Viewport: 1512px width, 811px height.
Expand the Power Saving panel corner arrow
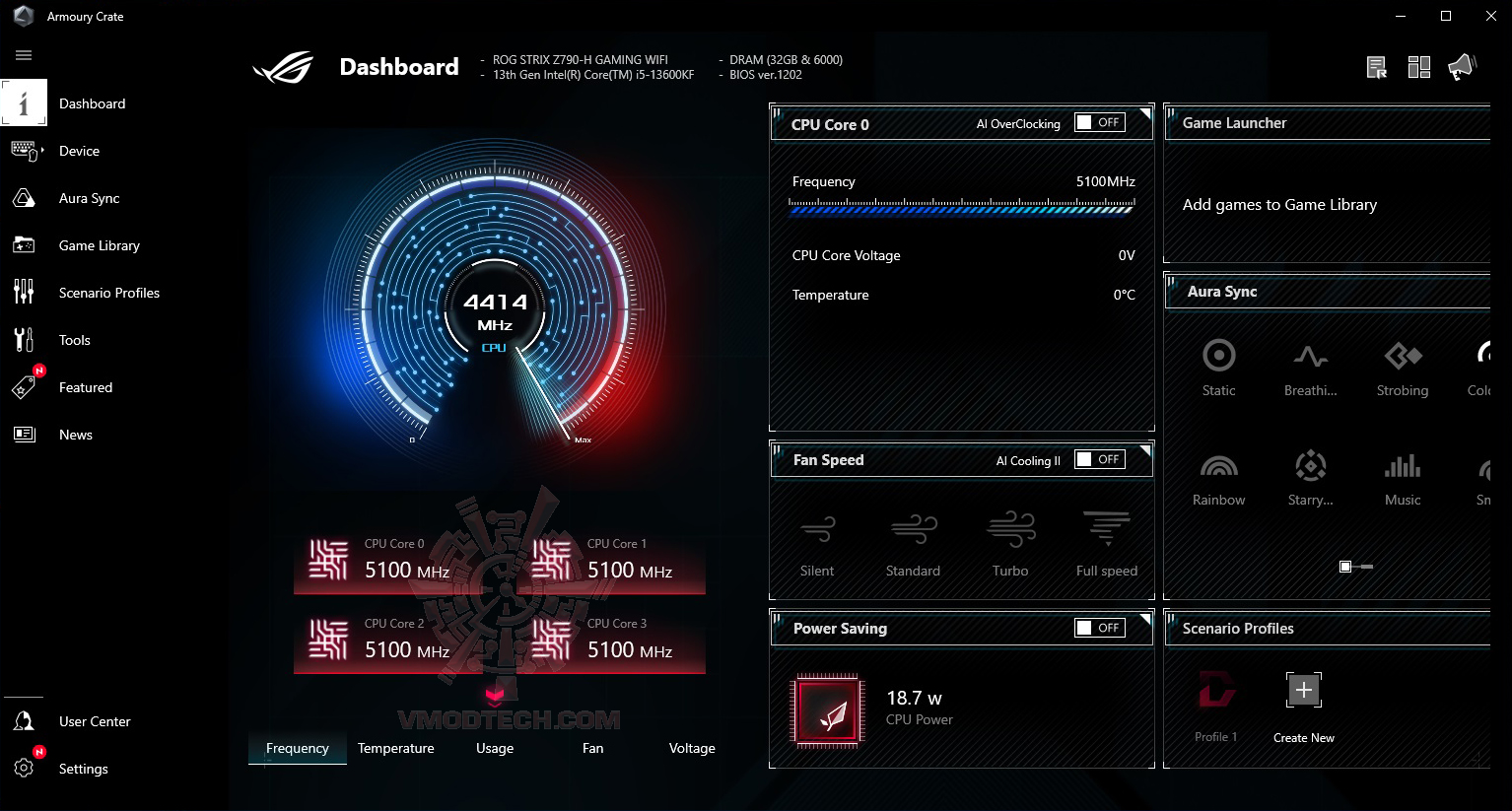[1145, 619]
